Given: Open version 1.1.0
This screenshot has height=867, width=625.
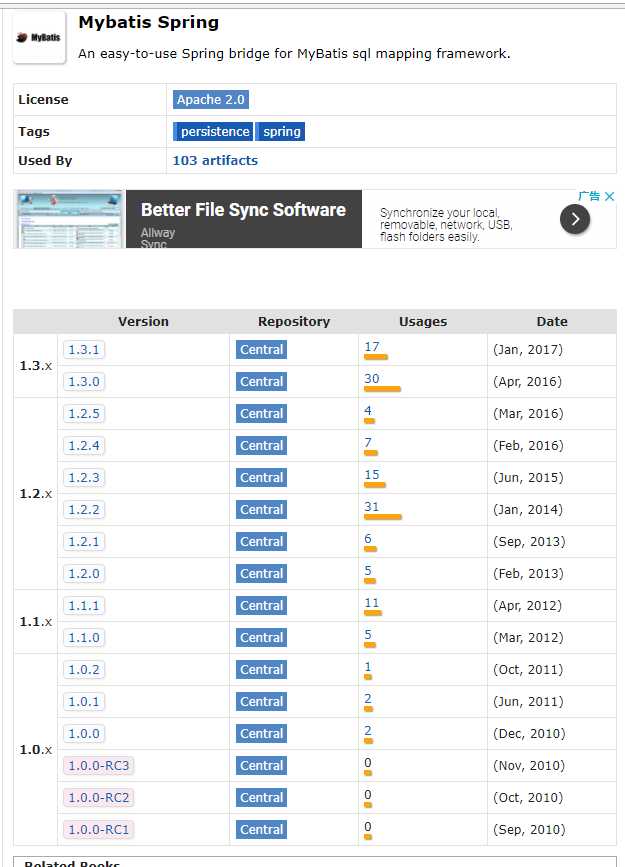Looking at the screenshot, I should 84,638.
